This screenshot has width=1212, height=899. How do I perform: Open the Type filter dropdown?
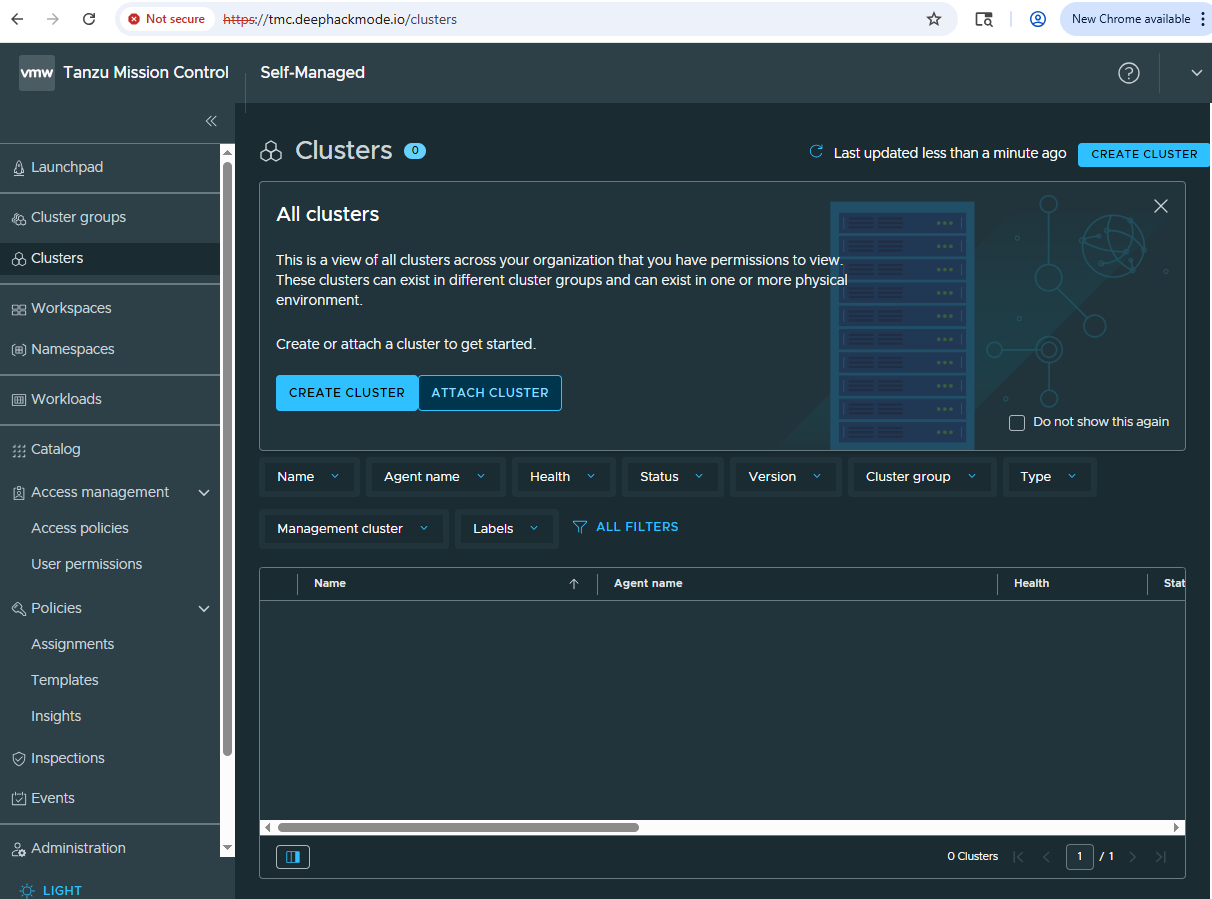coord(1049,477)
